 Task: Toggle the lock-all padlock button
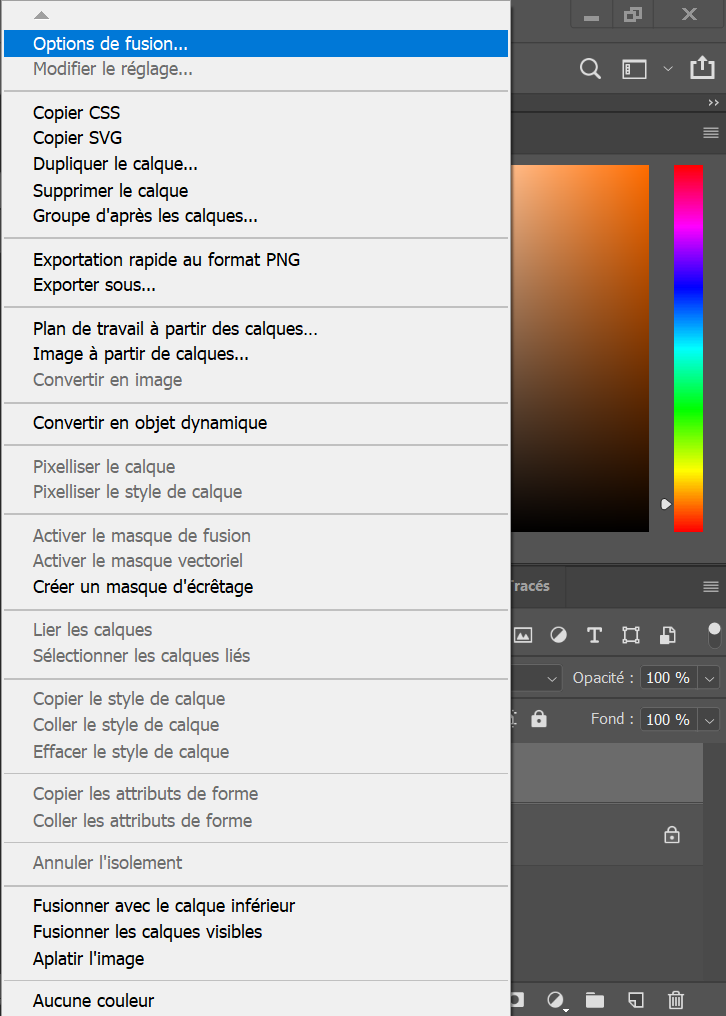[x=539, y=719]
